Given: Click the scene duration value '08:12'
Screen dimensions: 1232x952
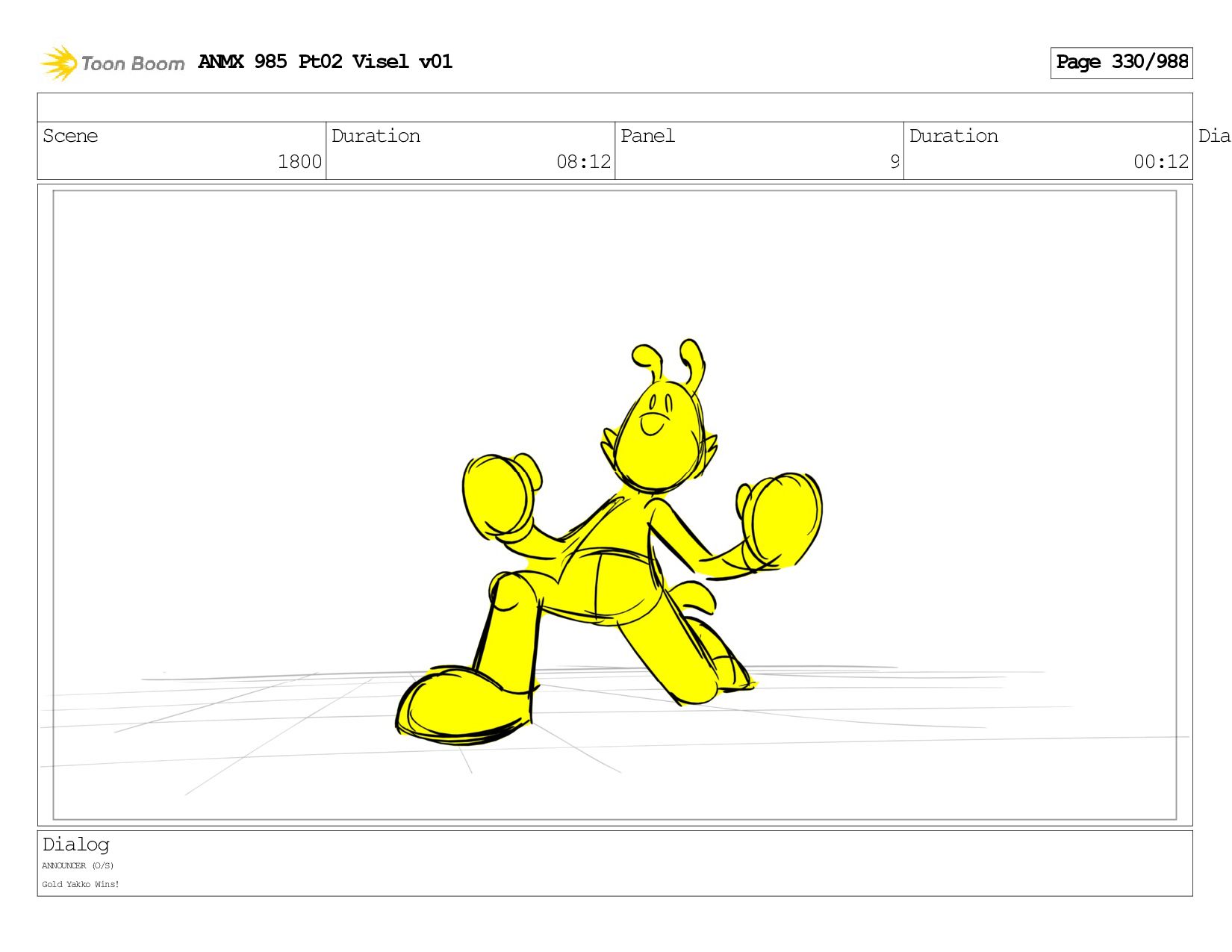Looking at the screenshot, I should pos(583,162).
